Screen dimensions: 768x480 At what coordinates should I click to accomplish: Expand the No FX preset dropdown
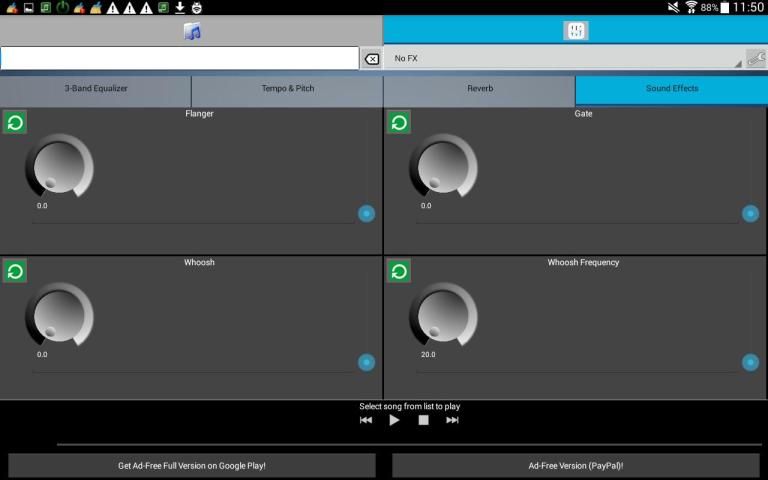pyautogui.click(x=565, y=59)
